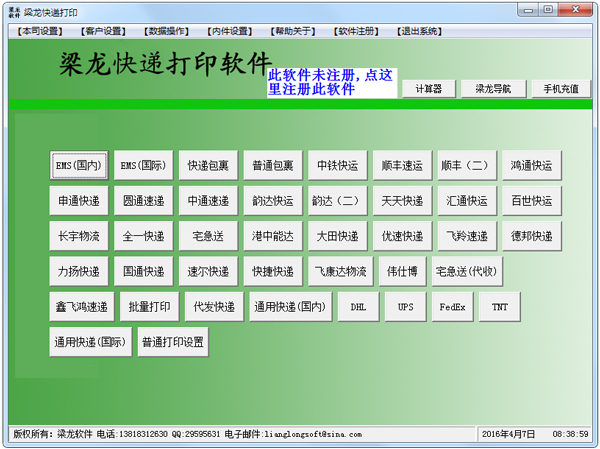Select 长宇物流 courier
The image size is (600, 449).
coord(79,236)
